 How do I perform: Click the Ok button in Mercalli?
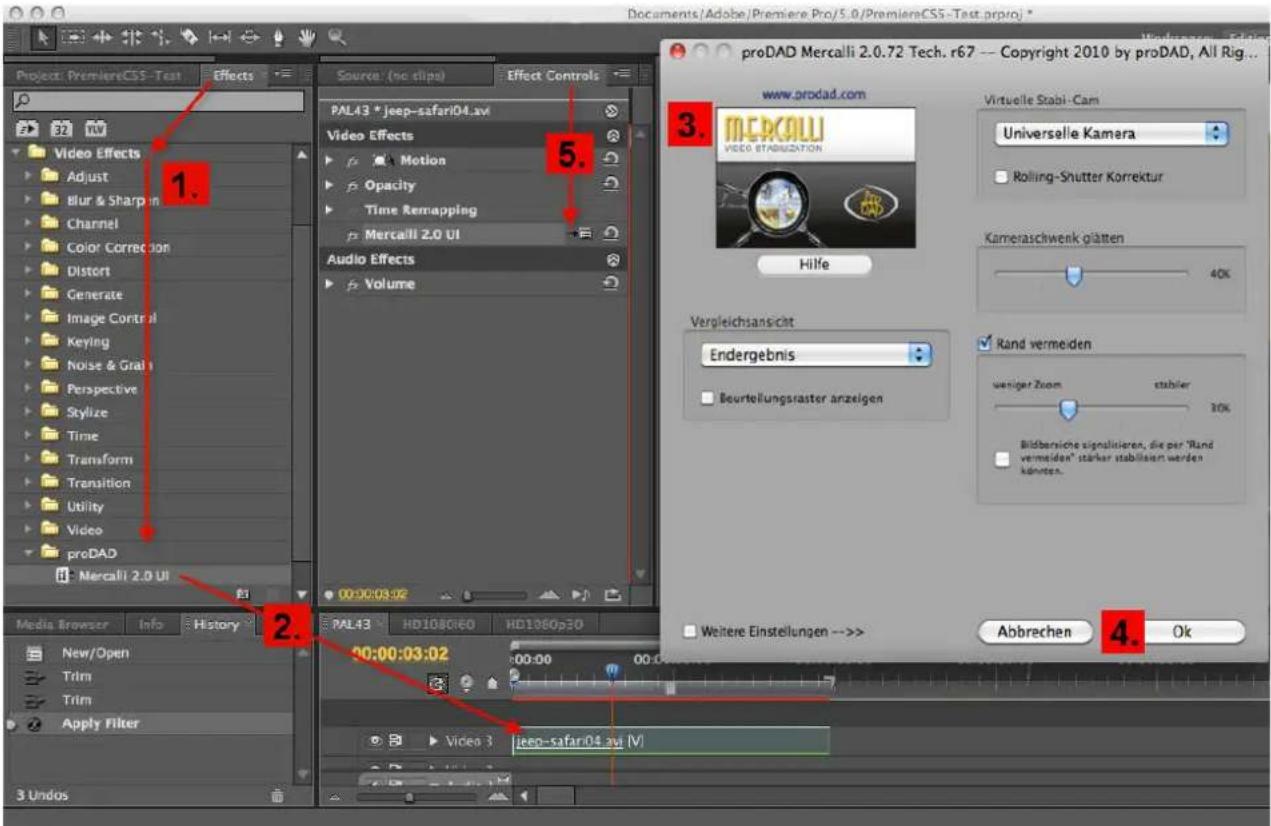point(1181,632)
